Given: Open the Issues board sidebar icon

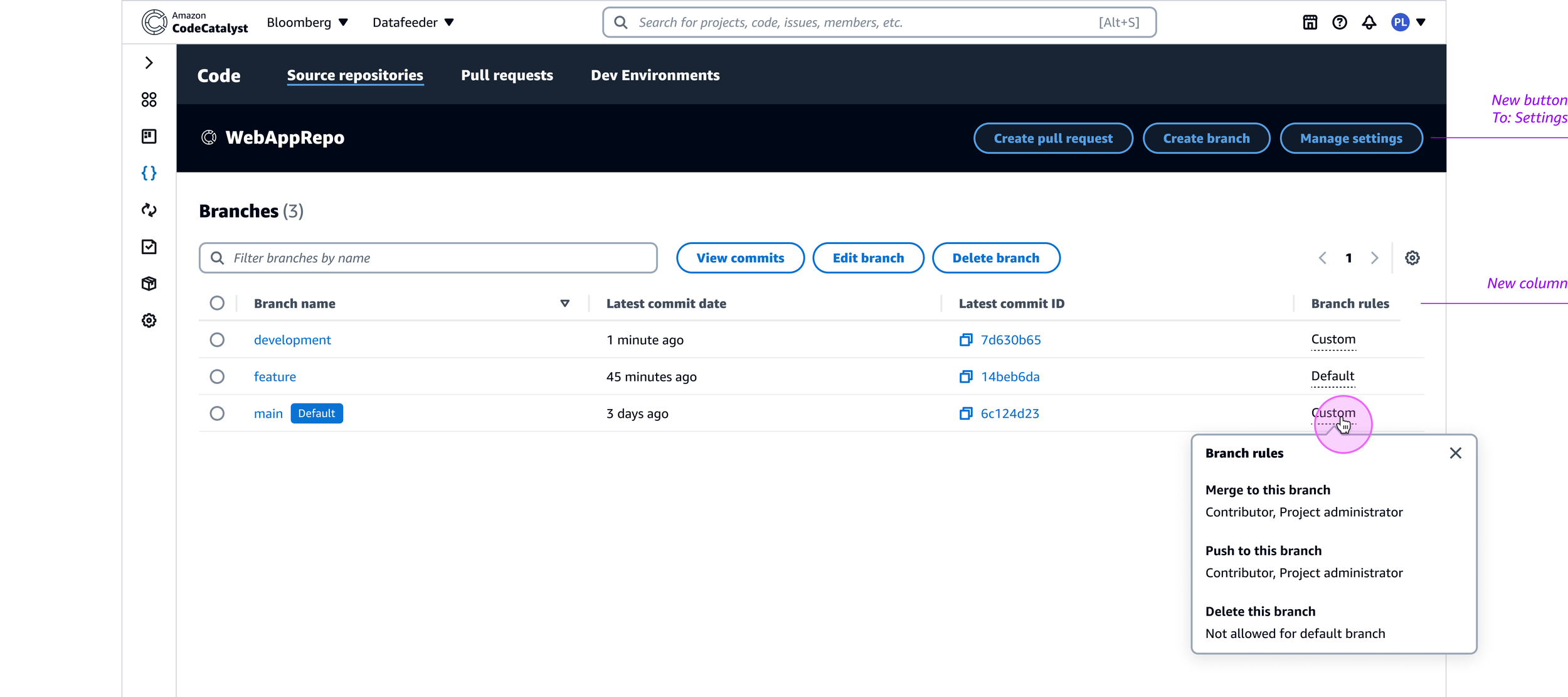Looking at the screenshot, I should pos(149,136).
